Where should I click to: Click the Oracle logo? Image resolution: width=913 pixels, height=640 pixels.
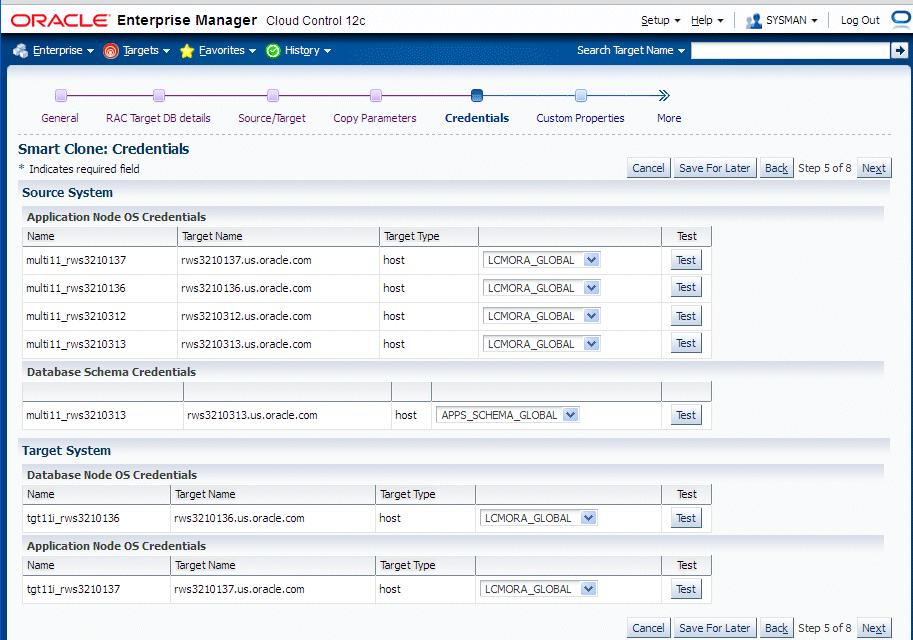60,20
